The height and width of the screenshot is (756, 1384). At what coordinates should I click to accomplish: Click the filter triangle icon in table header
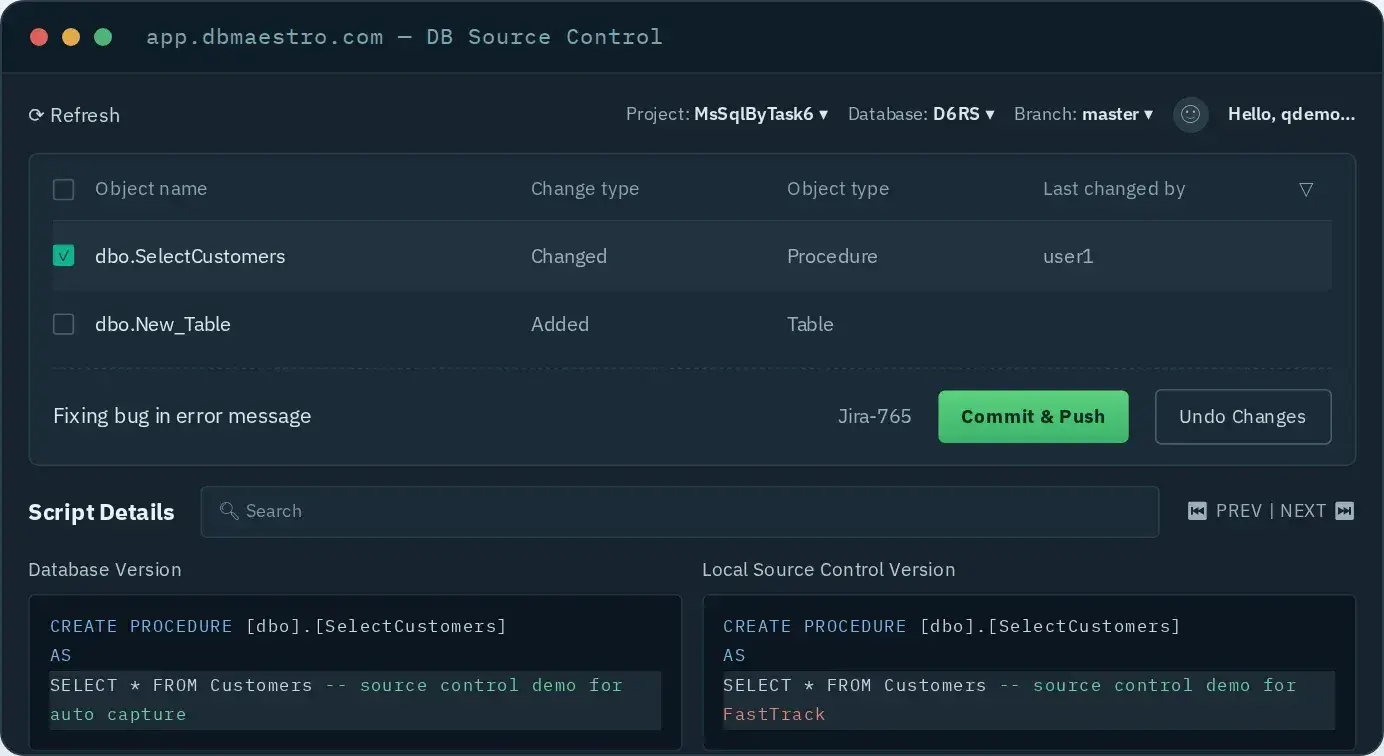point(1306,189)
